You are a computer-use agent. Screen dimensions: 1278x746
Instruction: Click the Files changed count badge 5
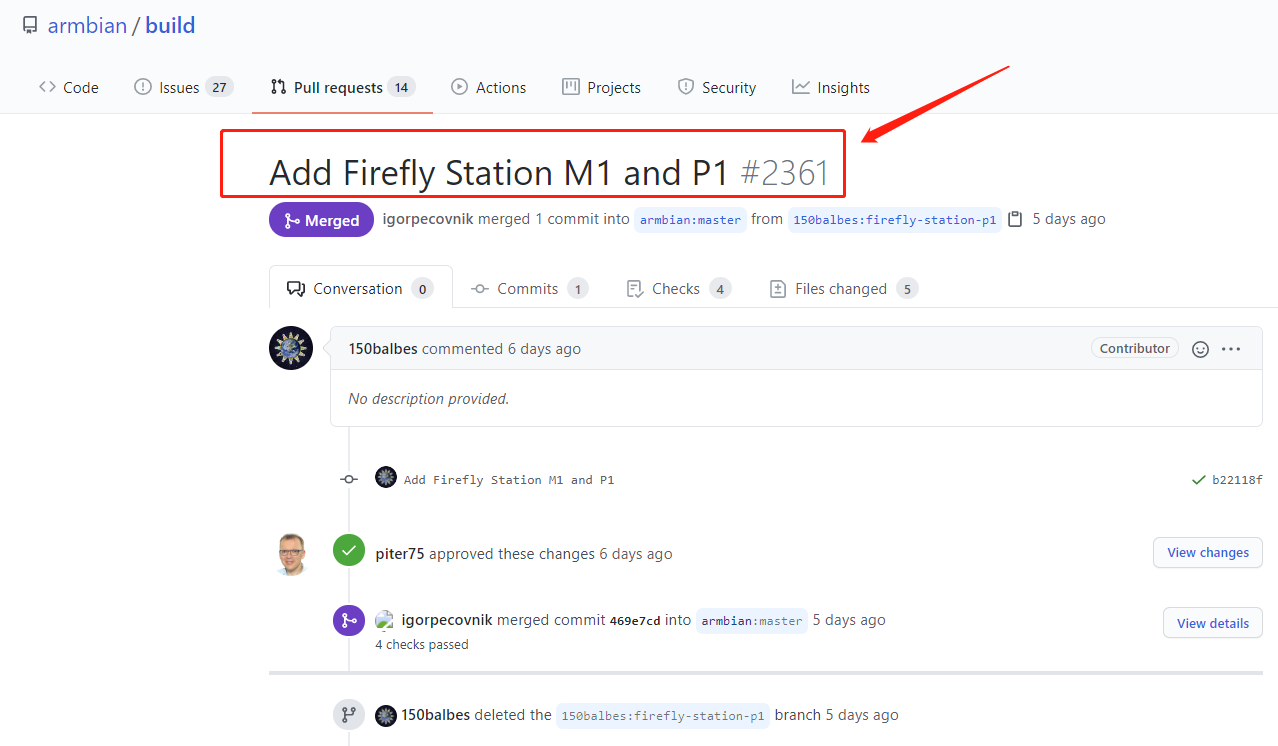pyautogui.click(x=907, y=289)
